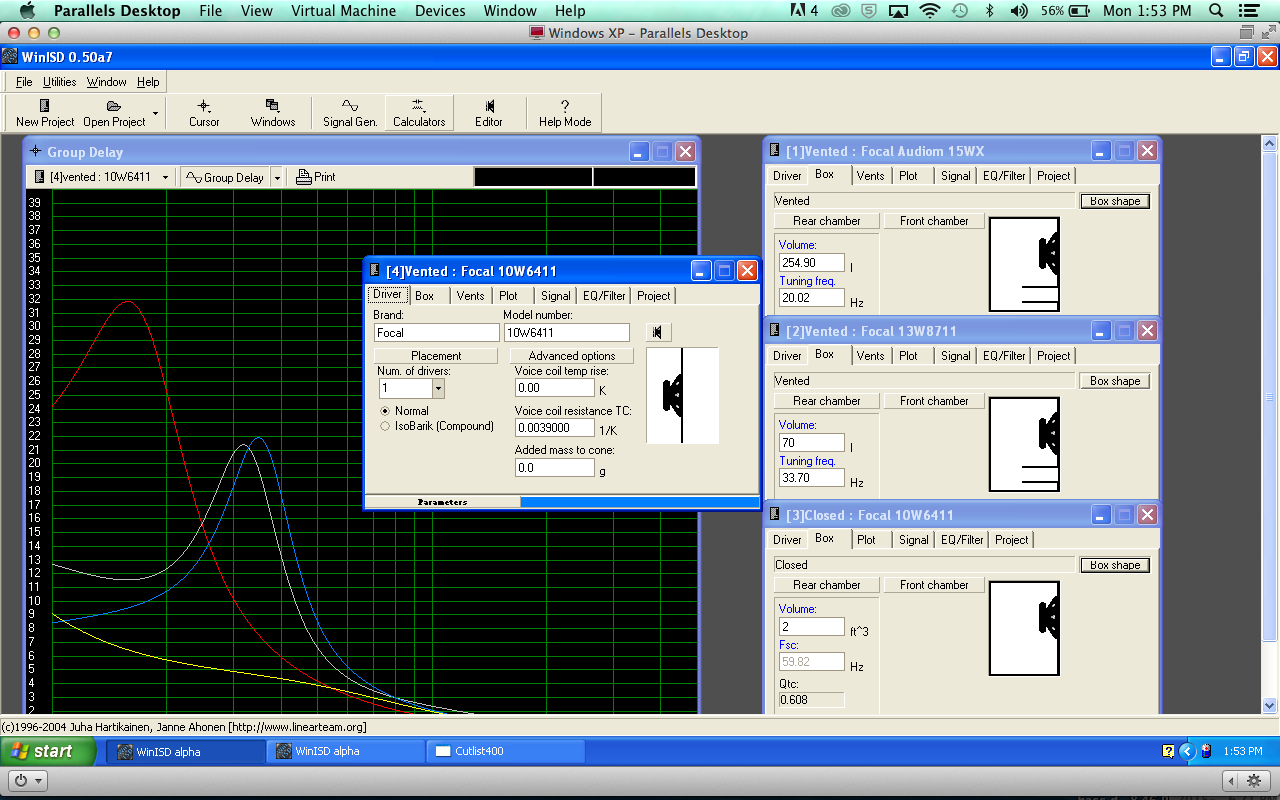Open the driver Editor tool
The image size is (1280, 800).
[x=489, y=112]
